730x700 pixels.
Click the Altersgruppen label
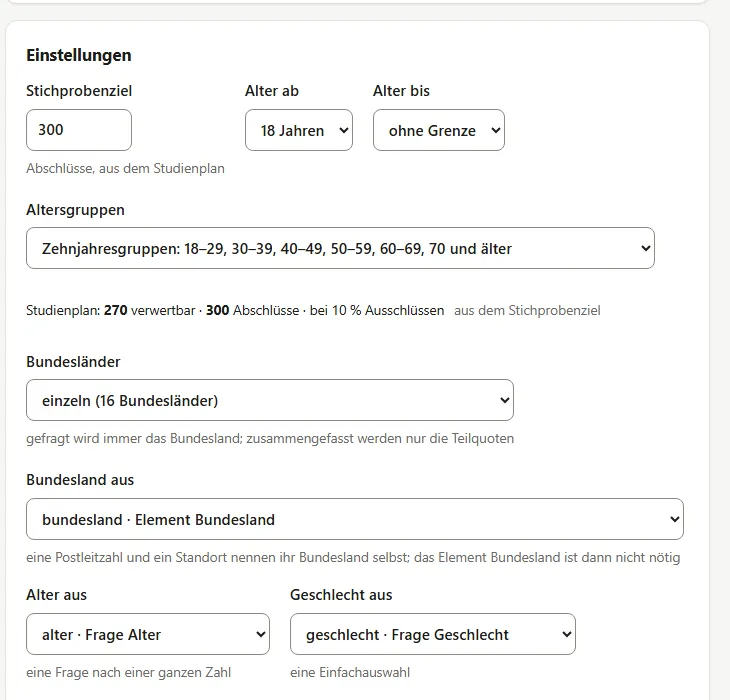coord(75,210)
